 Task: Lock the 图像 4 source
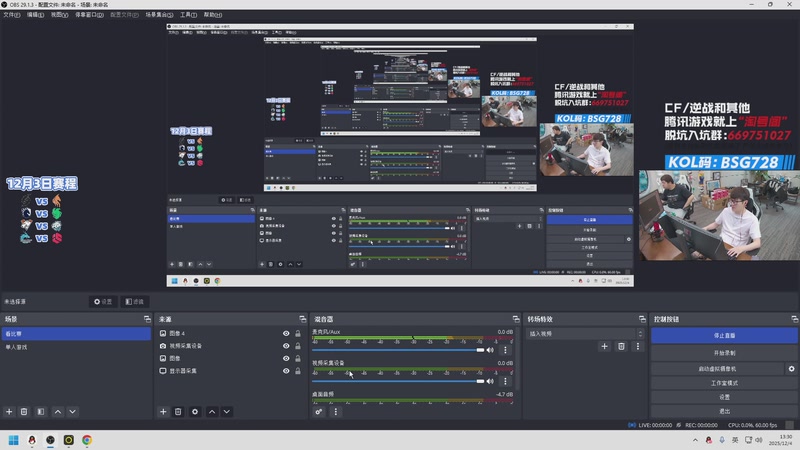298,333
